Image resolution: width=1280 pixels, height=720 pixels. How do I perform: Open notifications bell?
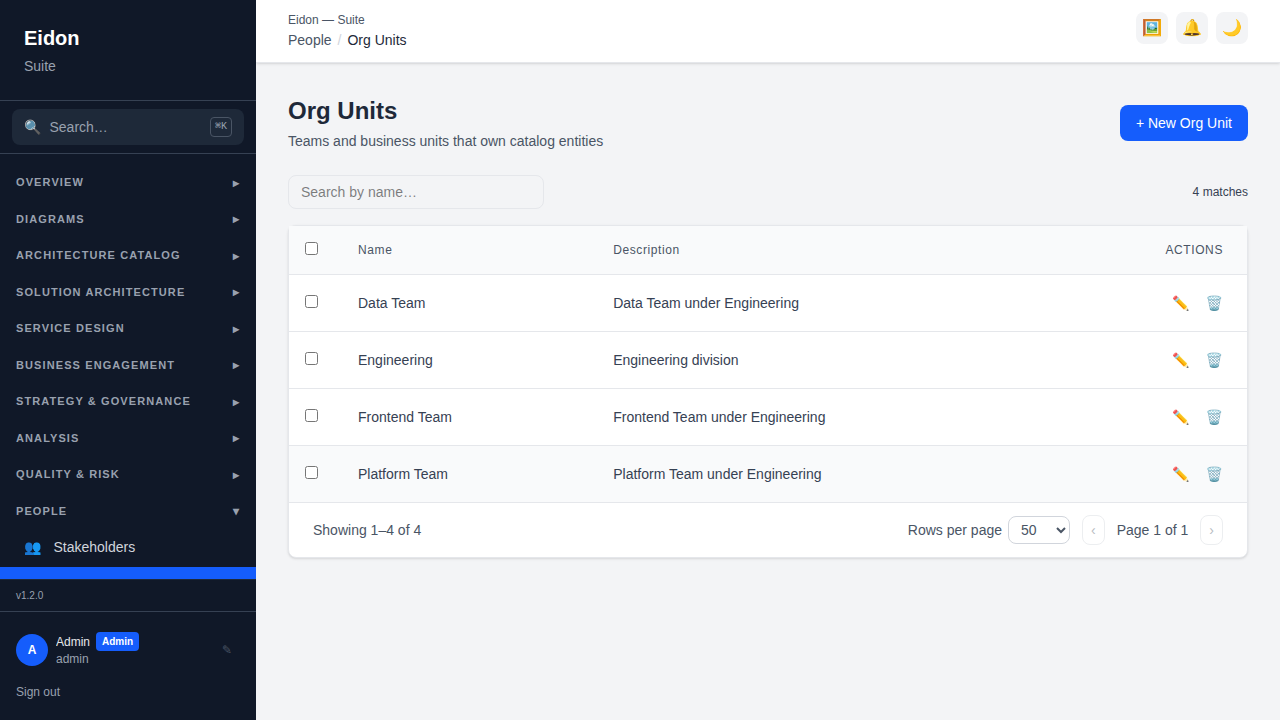[1192, 28]
